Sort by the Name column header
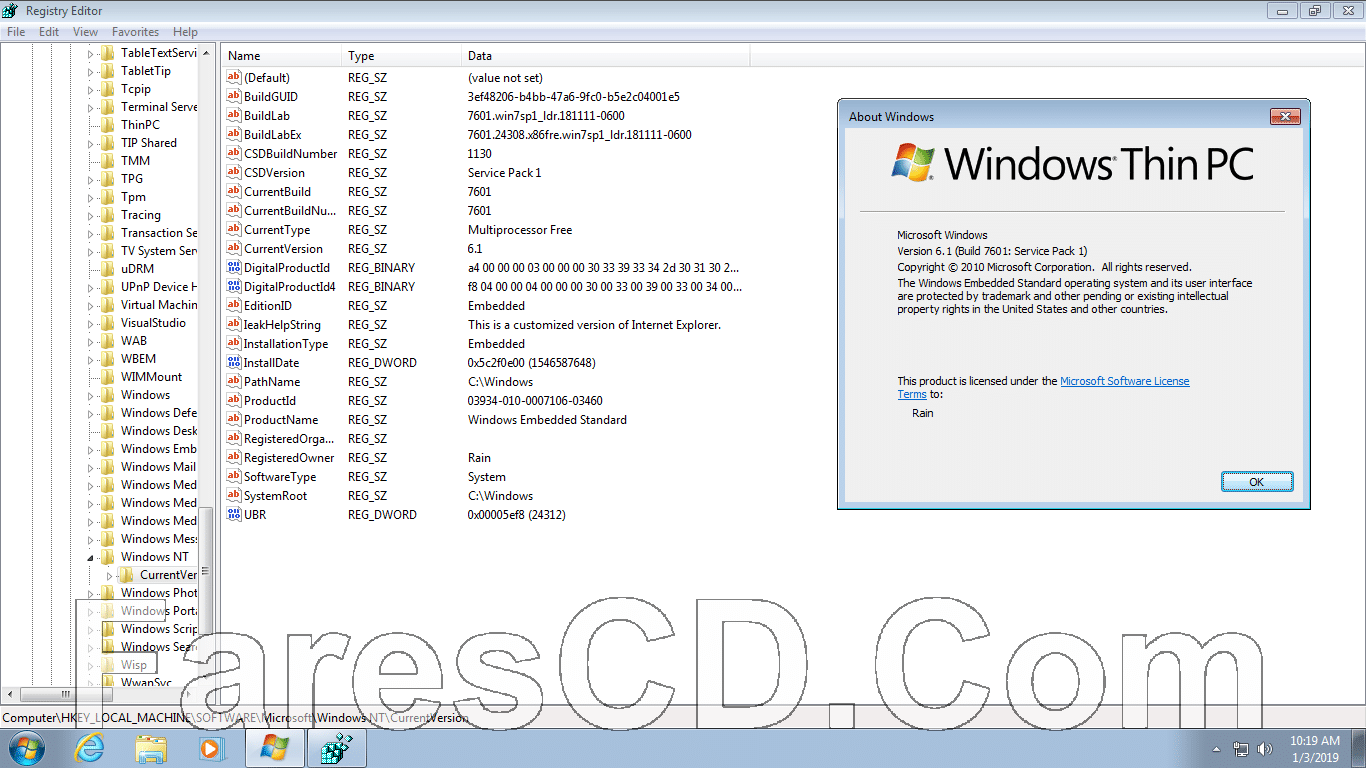Screen dimensions: 1366x768 [x=283, y=56]
